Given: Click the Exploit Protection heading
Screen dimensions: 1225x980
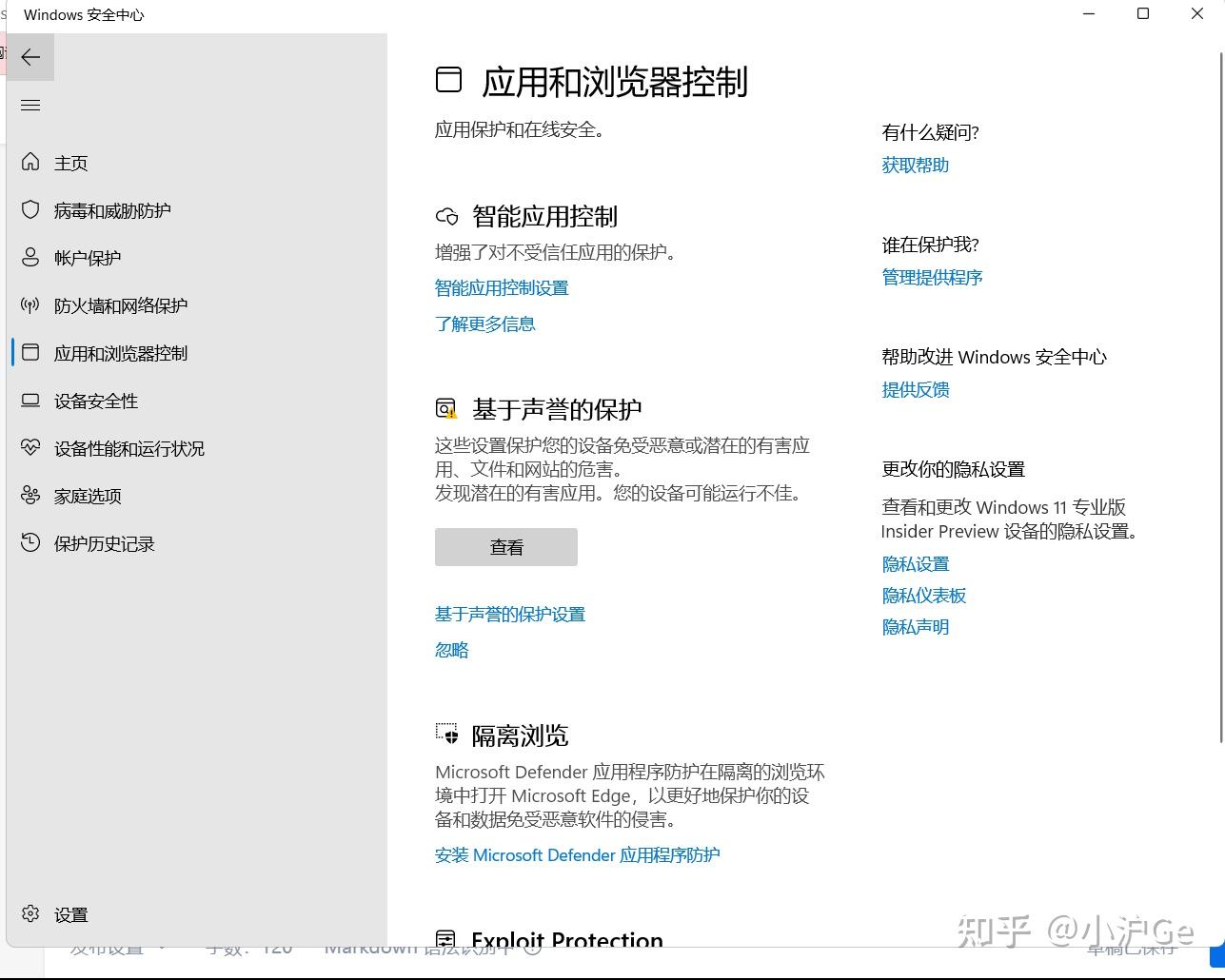Looking at the screenshot, I should [567, 939].
